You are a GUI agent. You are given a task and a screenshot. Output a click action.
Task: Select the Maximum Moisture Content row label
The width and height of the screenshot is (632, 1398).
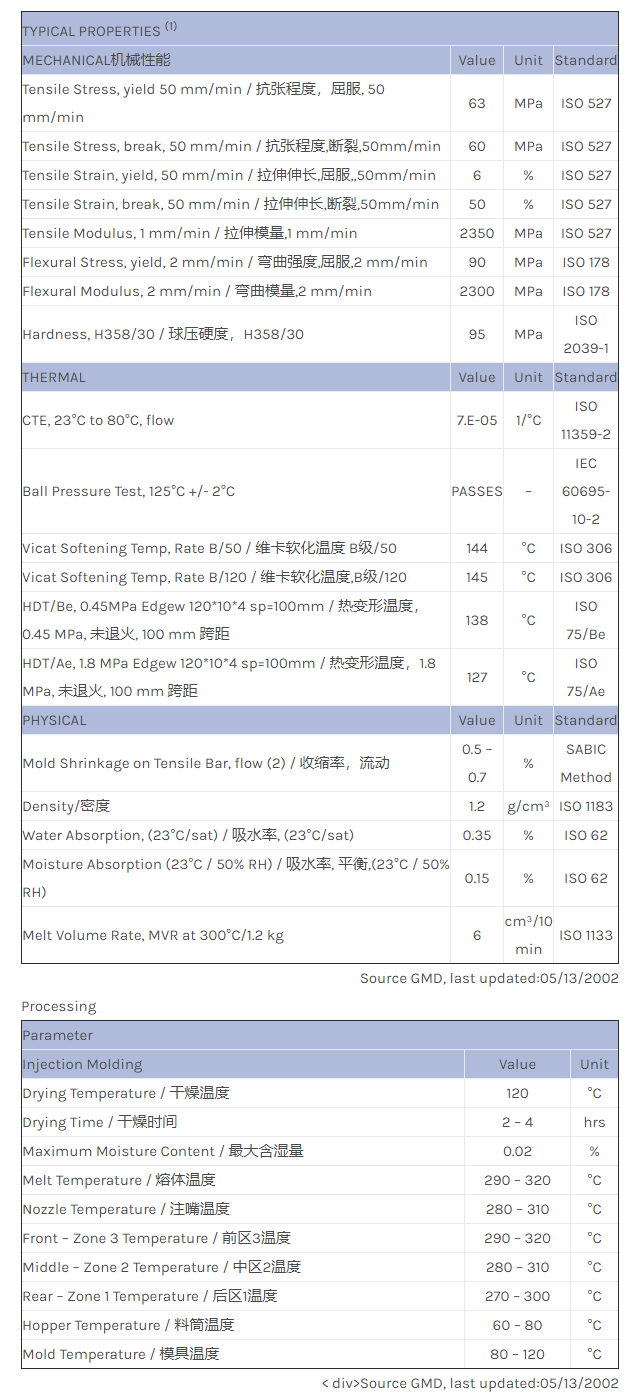[x=163, y=1151]
